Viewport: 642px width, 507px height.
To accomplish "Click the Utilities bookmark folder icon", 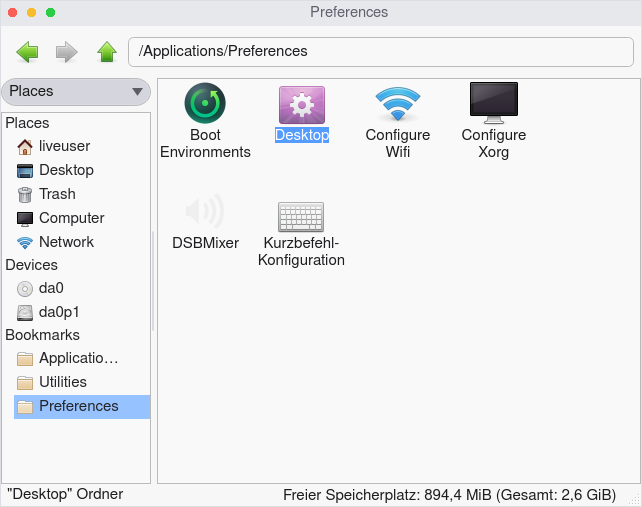I will [25, 383].
